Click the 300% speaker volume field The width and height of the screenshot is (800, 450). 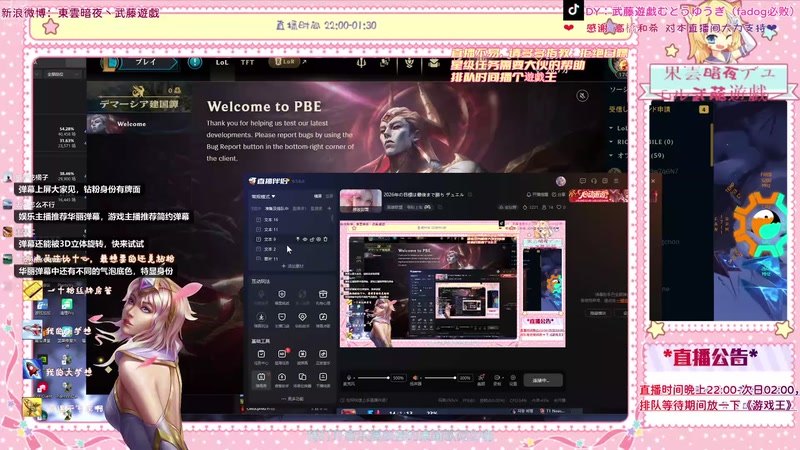(x=465, y=378)
